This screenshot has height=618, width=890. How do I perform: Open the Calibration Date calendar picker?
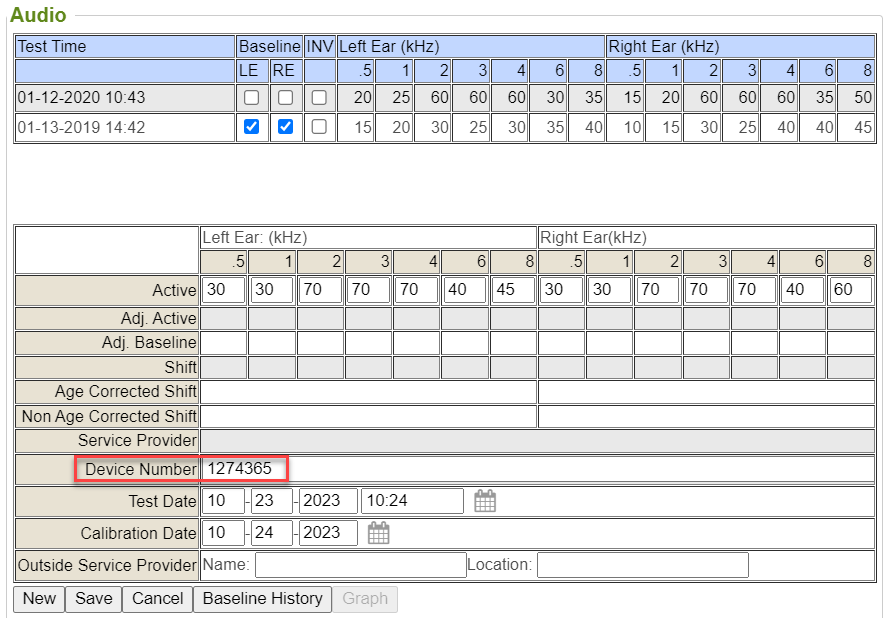click(378, 533)
